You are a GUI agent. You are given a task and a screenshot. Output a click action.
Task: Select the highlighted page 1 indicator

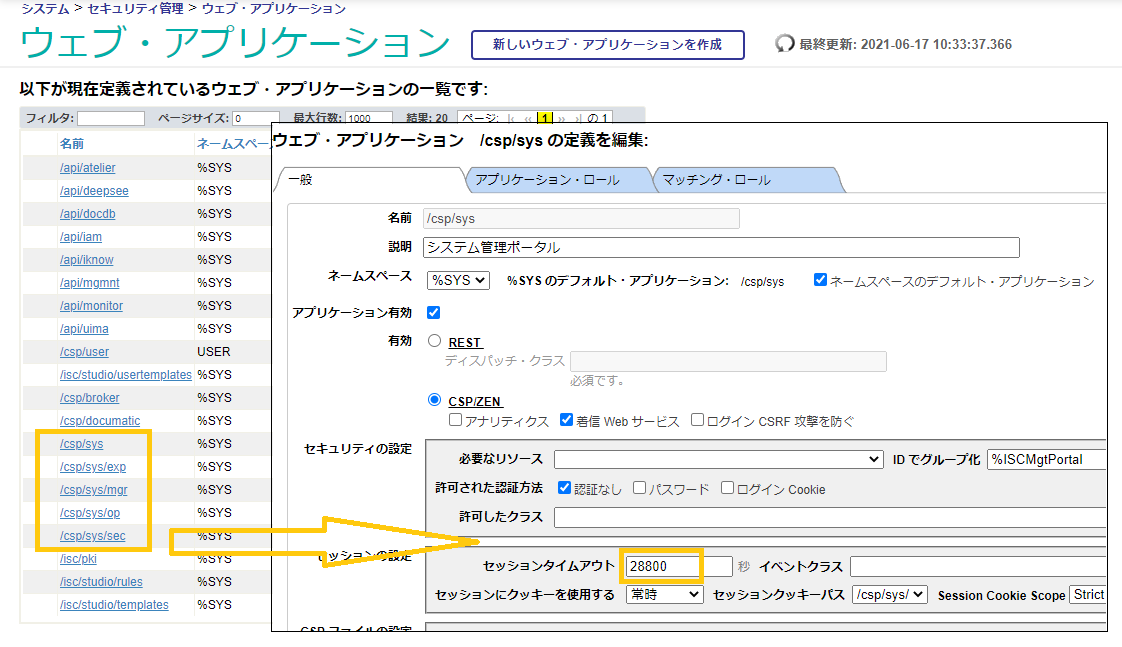545,118
